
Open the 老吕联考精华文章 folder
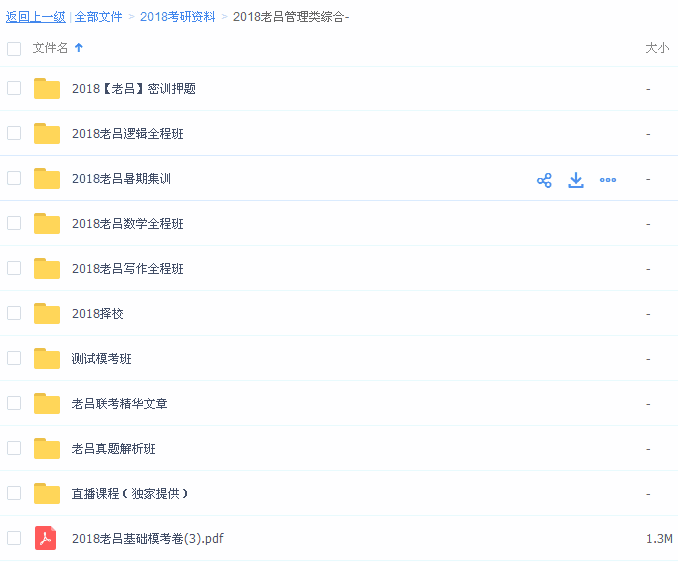coord(119,404)
